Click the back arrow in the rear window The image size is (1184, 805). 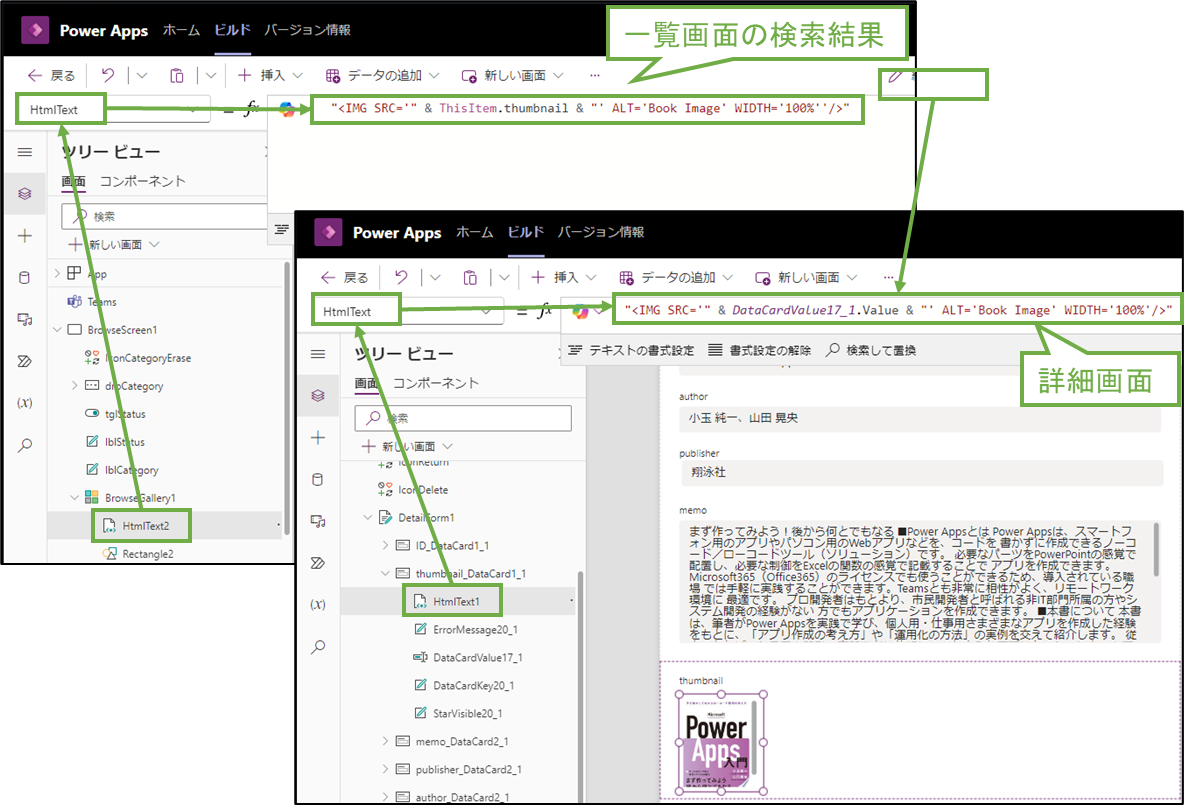pyautogui.click(x=35, y=76)
